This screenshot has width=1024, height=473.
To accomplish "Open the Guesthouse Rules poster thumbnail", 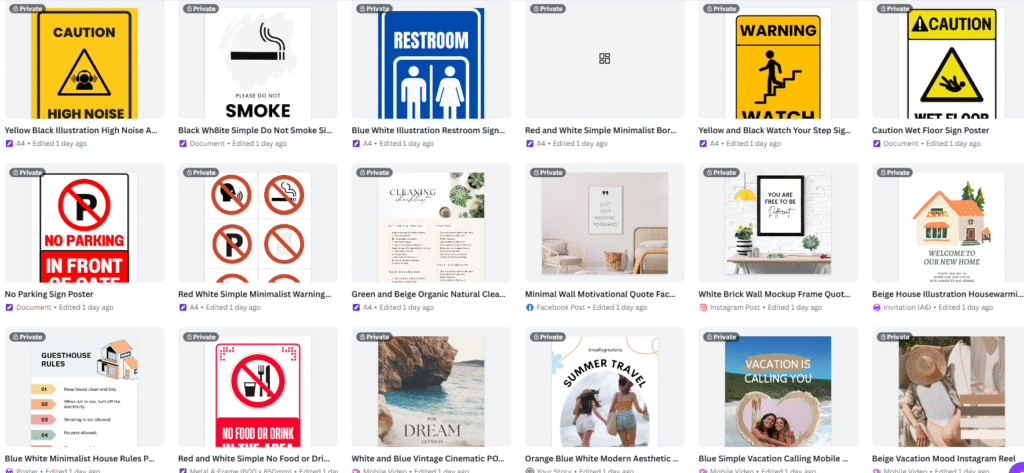I will coord(84,391).
